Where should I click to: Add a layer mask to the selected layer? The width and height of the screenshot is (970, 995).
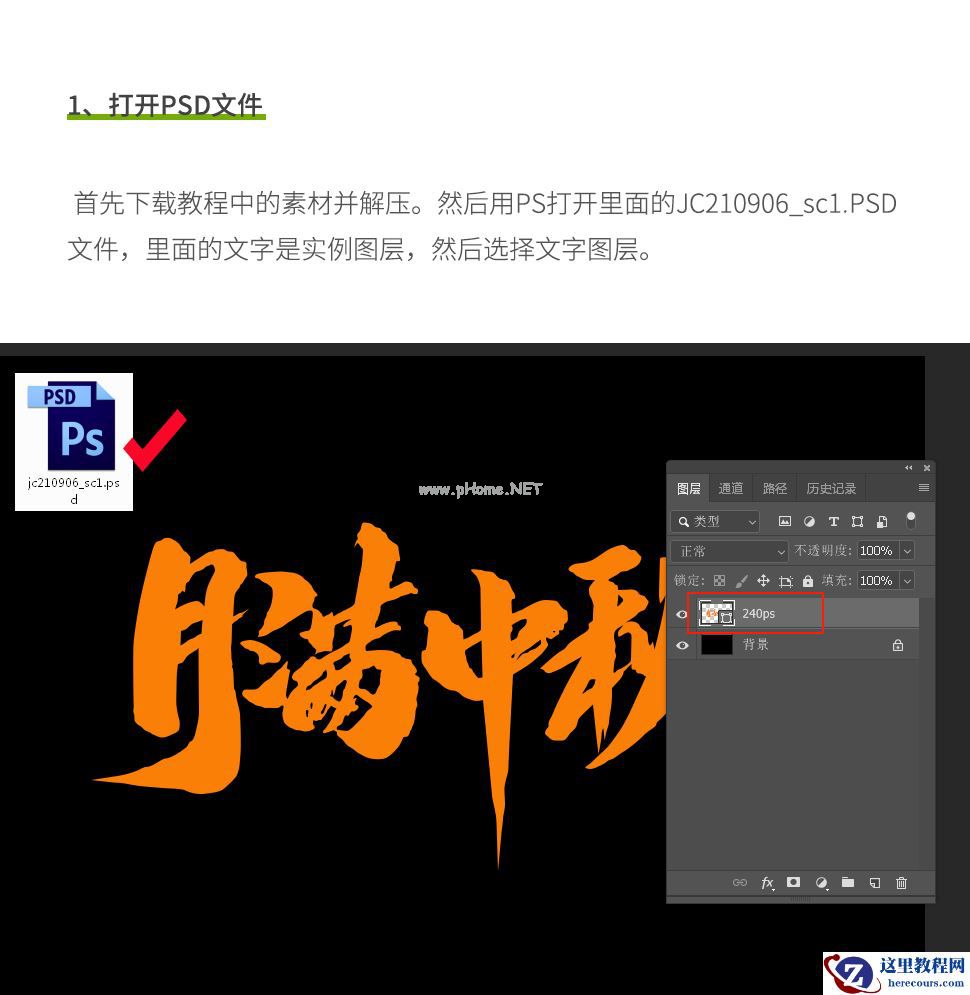793,883
